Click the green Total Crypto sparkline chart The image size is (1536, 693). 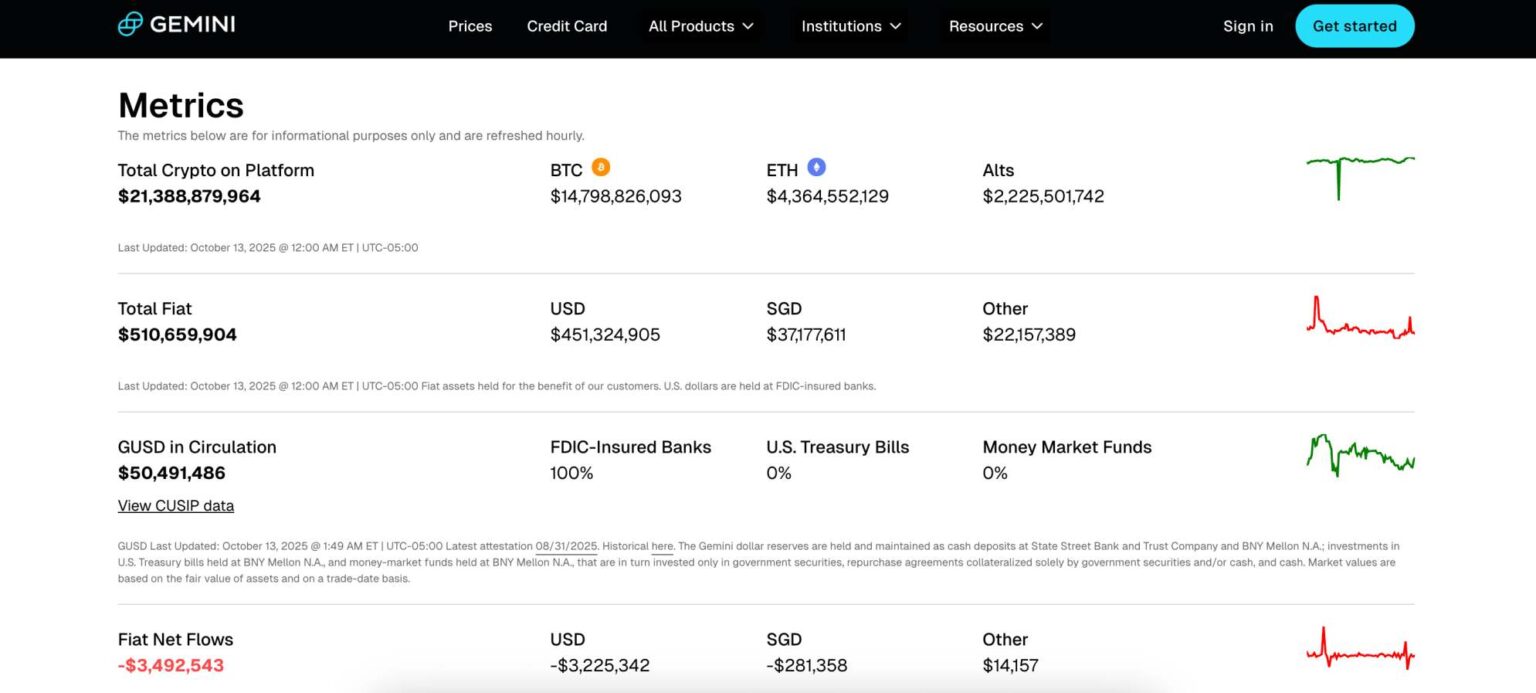tap(1360, 175)
